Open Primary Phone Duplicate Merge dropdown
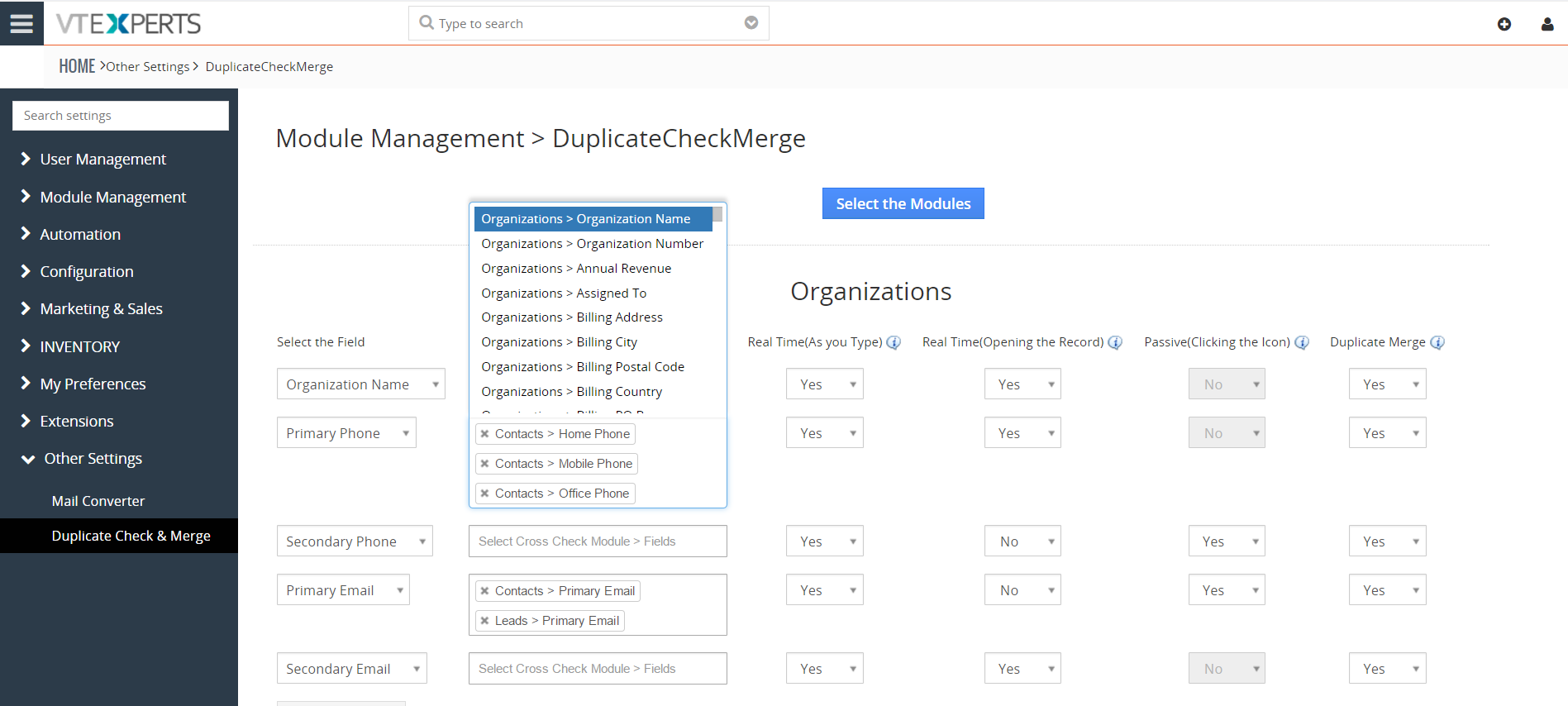This screenshot has width=1568, height=706. pos(1388,433)
